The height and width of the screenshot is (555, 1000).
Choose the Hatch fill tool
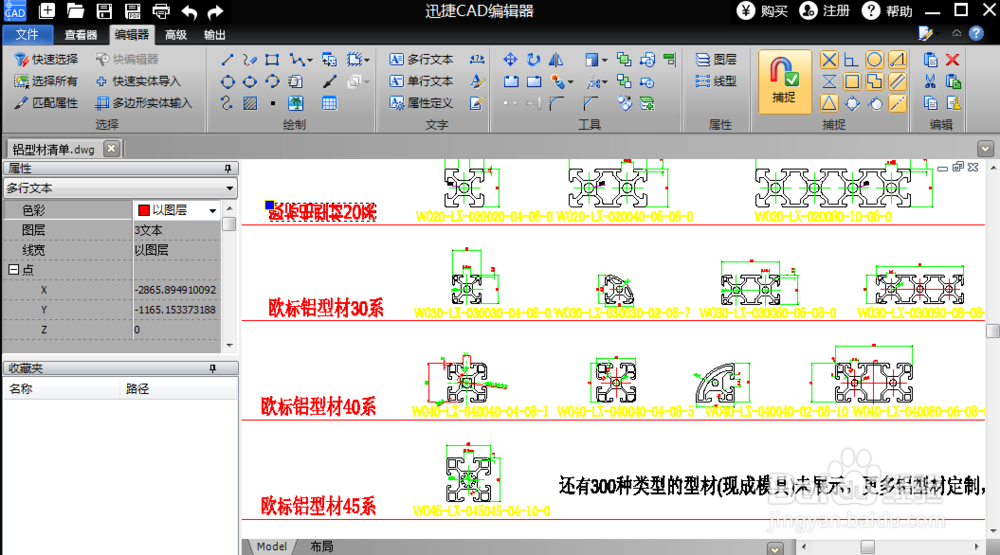coord(250,103)
